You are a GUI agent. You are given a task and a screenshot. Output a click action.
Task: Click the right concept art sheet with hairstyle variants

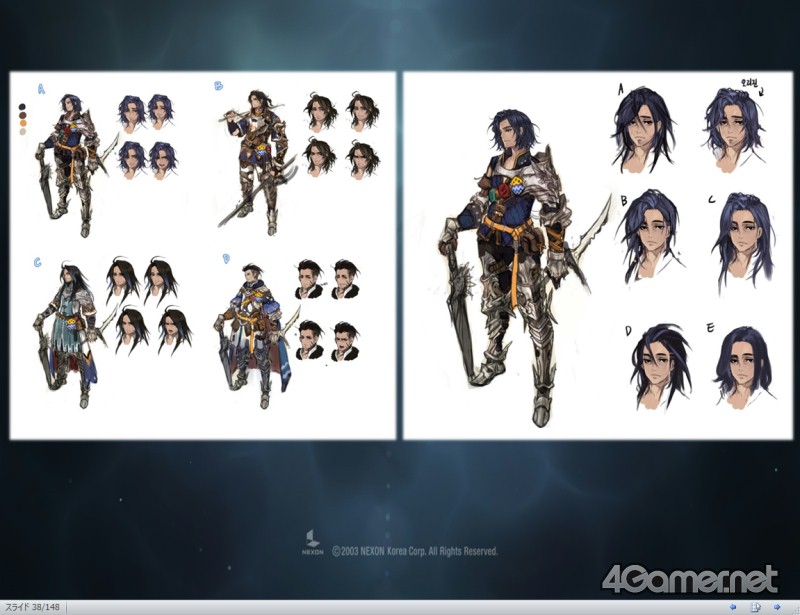click(x=598, y=255)
